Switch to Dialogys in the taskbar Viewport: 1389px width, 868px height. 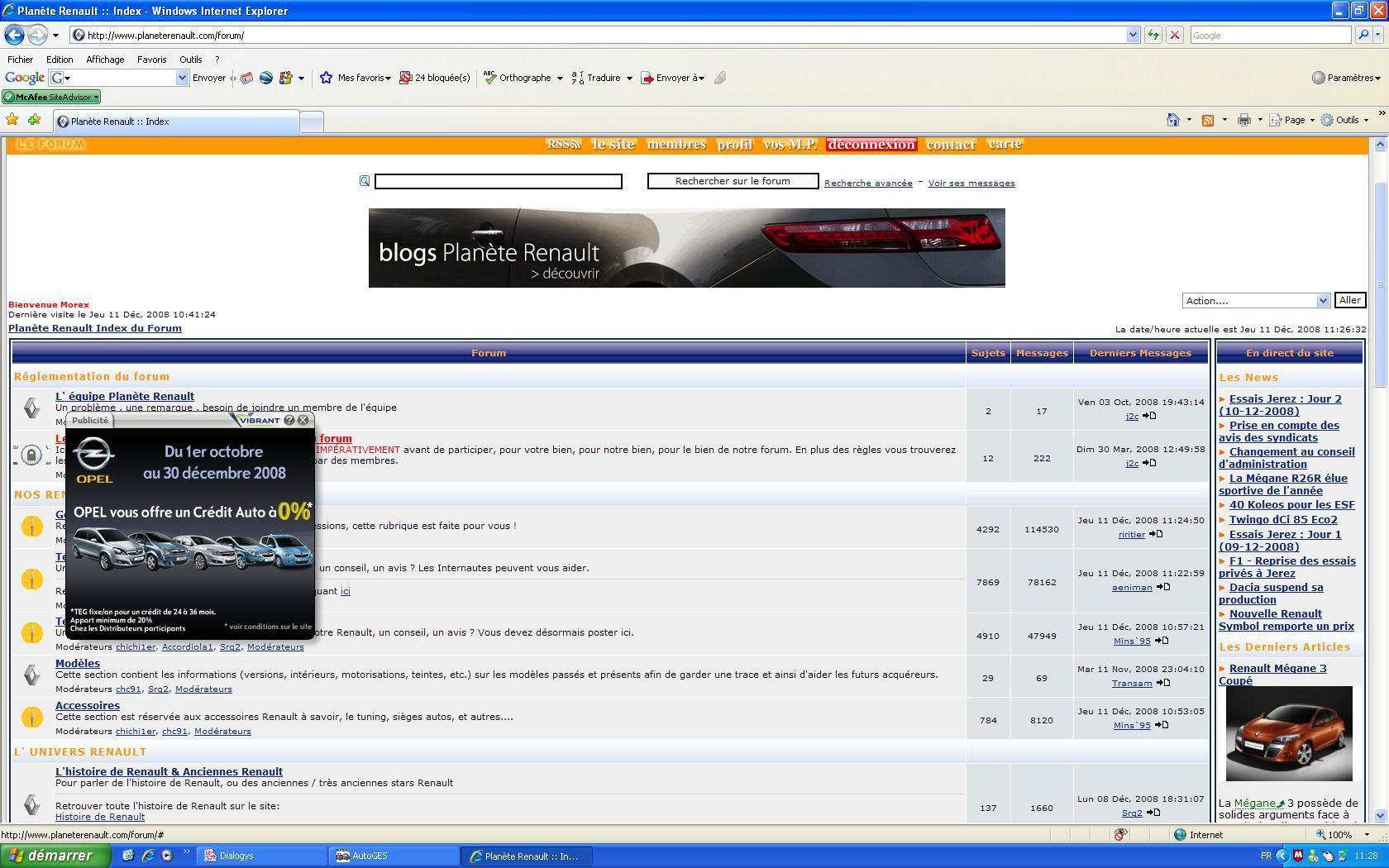263,856
